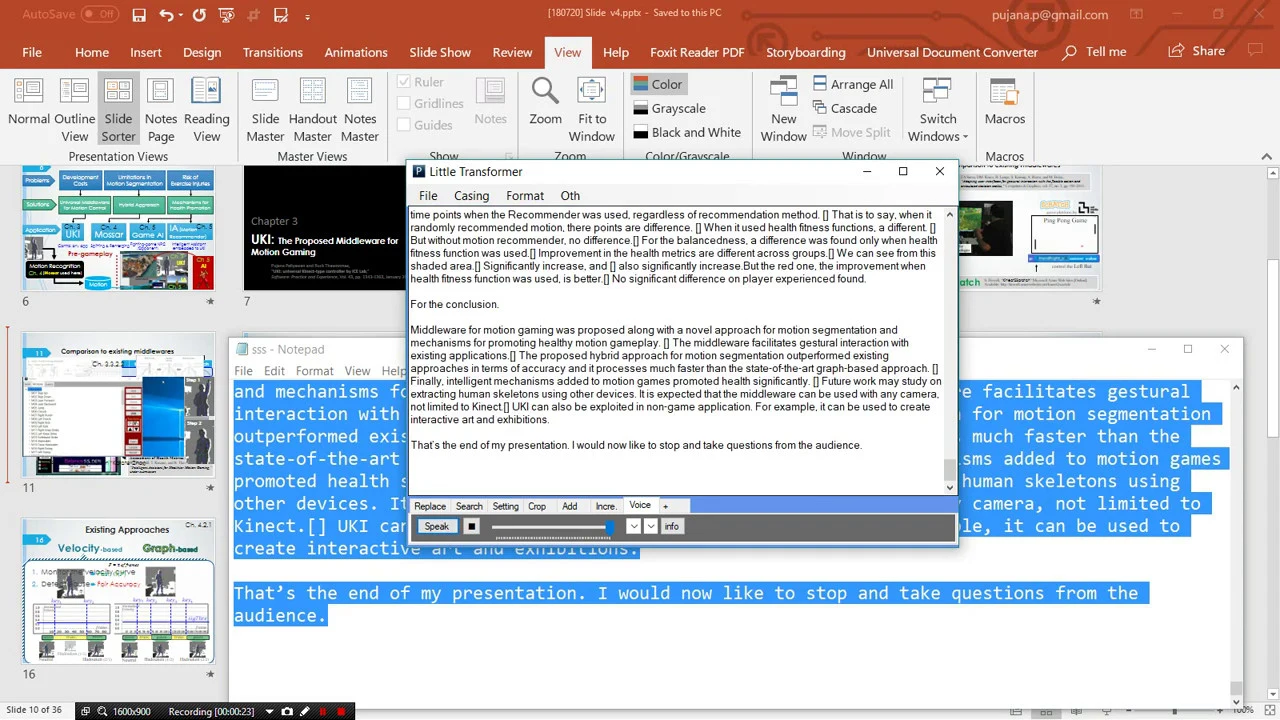Click the Crop tab in Little Transformer
This screenshot has height=720, width=1280.
[x=537, y=506]
